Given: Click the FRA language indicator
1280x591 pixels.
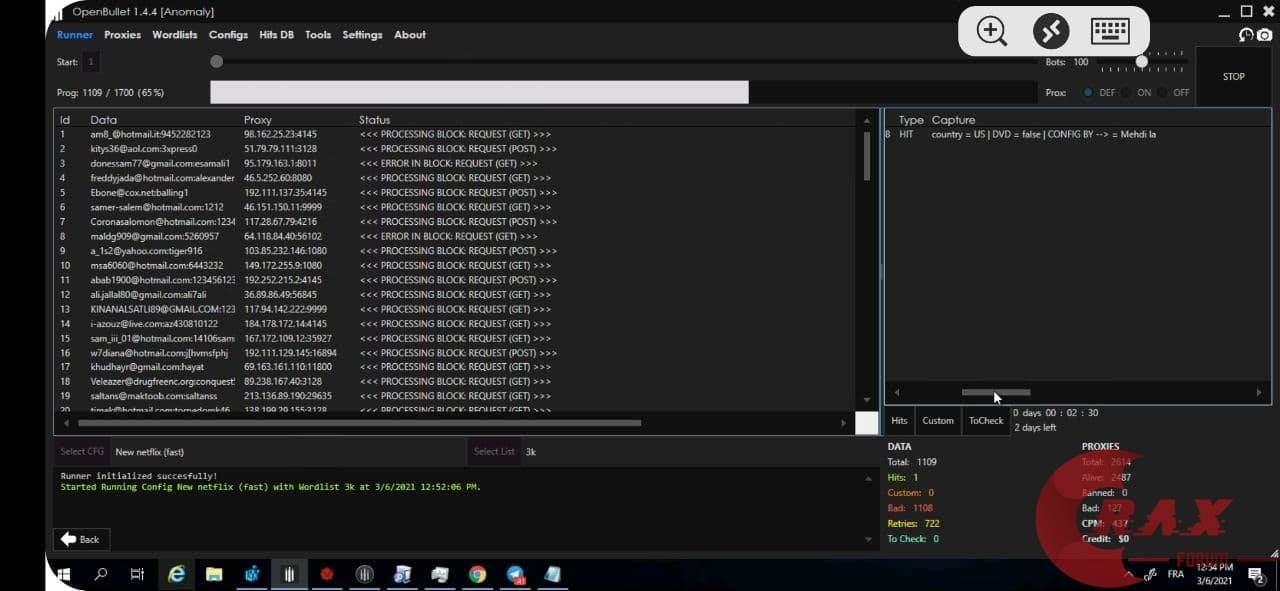Looking at the screenshot, I should click(1176, 574).
